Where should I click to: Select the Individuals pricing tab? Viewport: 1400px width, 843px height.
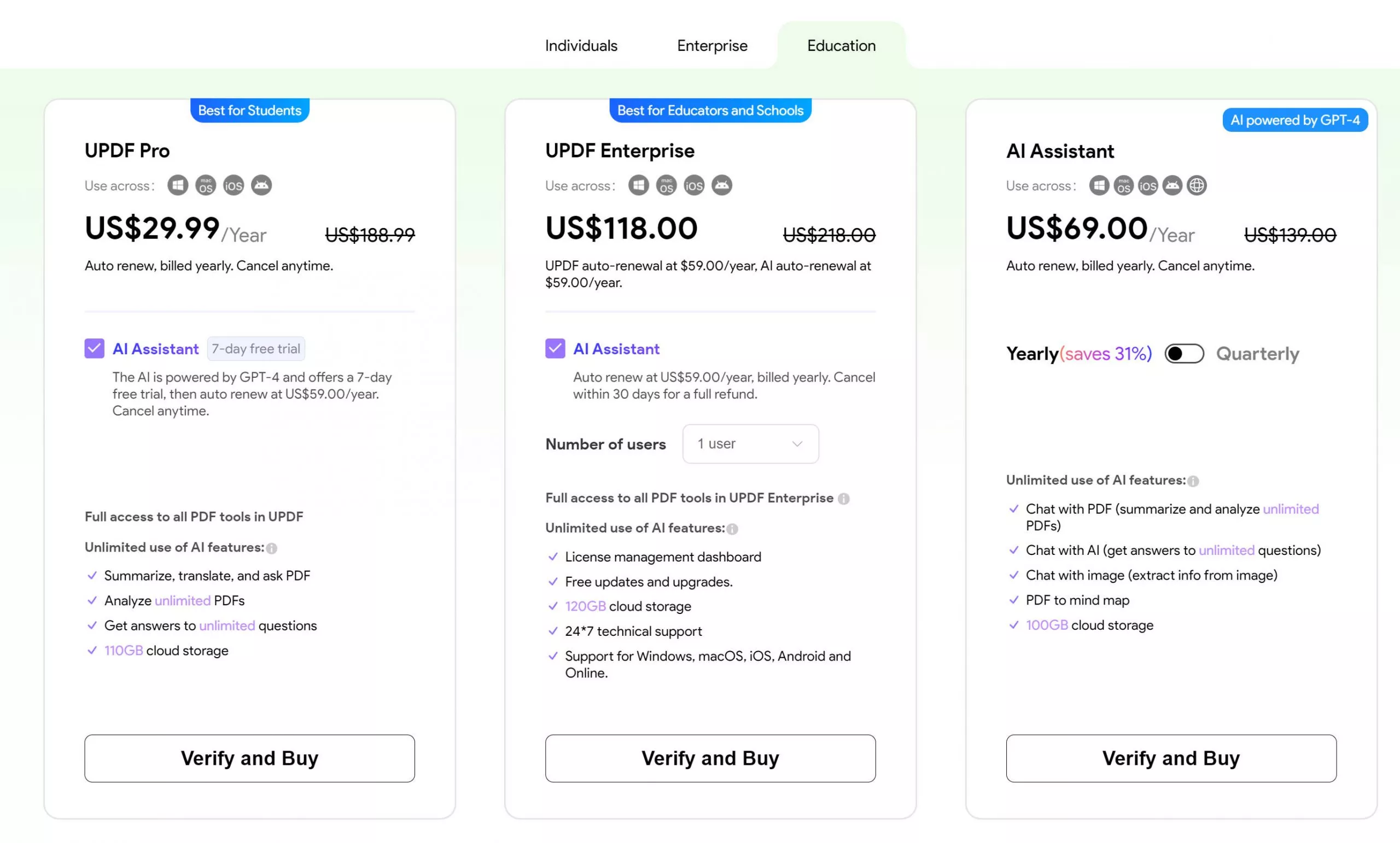(x=581, y=45)
